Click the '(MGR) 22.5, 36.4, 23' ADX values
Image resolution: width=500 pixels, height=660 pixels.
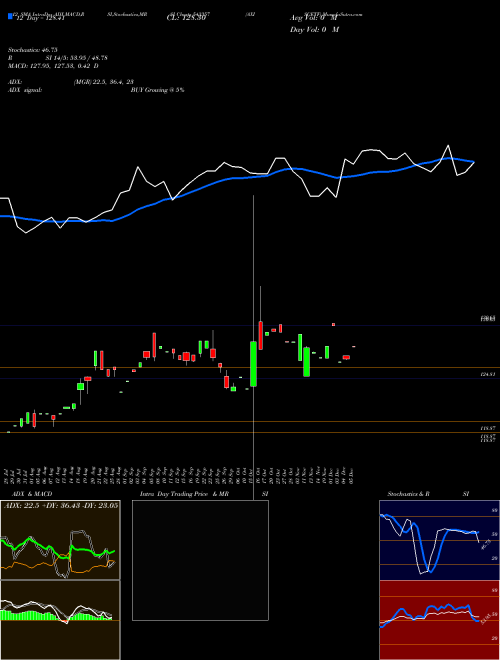click(104, 82)
